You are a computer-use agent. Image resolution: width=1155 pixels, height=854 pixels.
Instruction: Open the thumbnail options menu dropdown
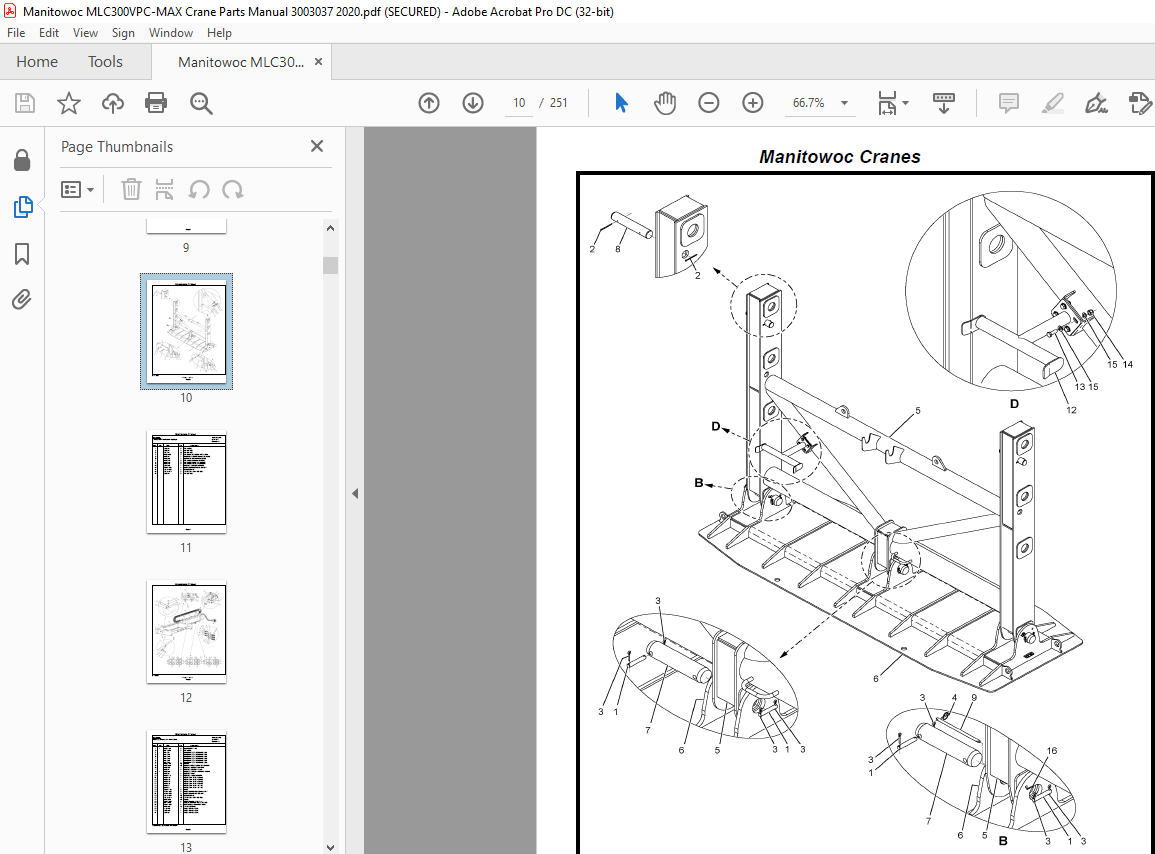(77, 189)
